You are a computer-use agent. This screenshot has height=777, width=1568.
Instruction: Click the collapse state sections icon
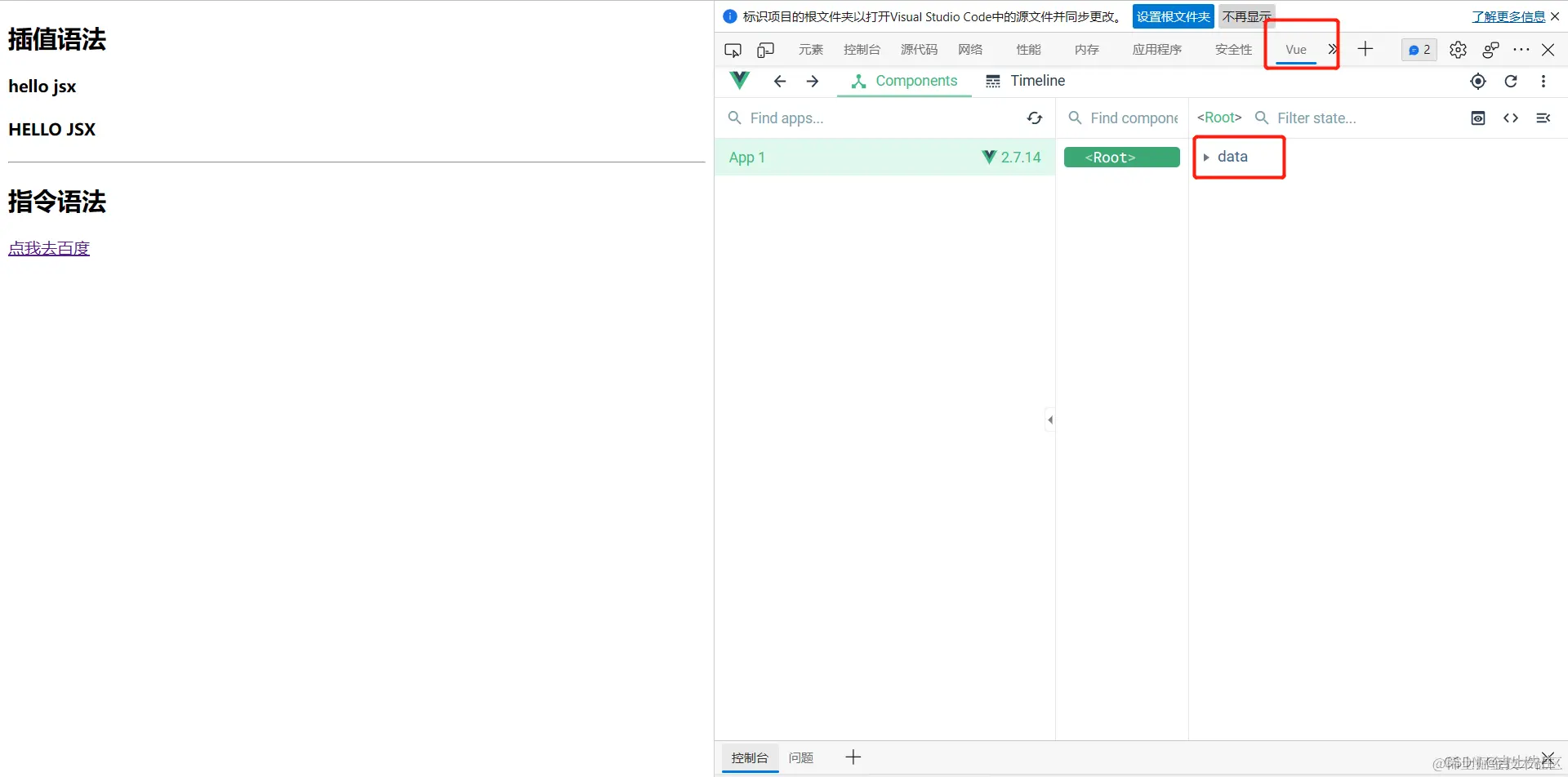[1543, 118]
